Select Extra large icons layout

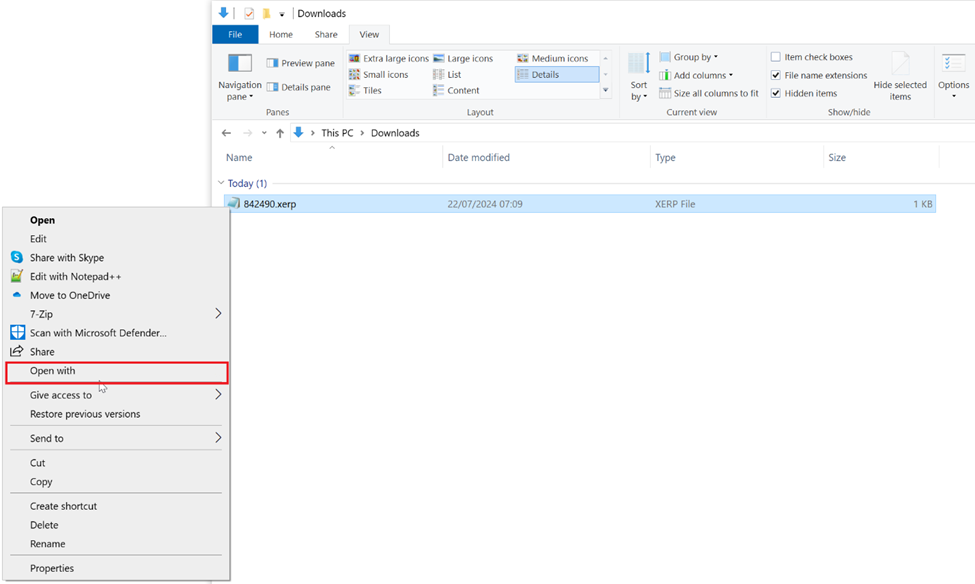click(x=389, y=59)
